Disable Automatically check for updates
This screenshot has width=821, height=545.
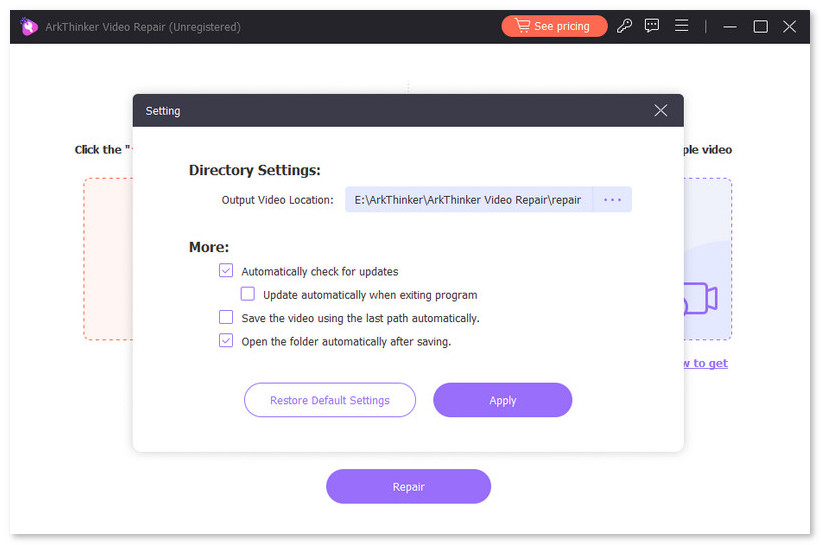(x=226, y=271)
